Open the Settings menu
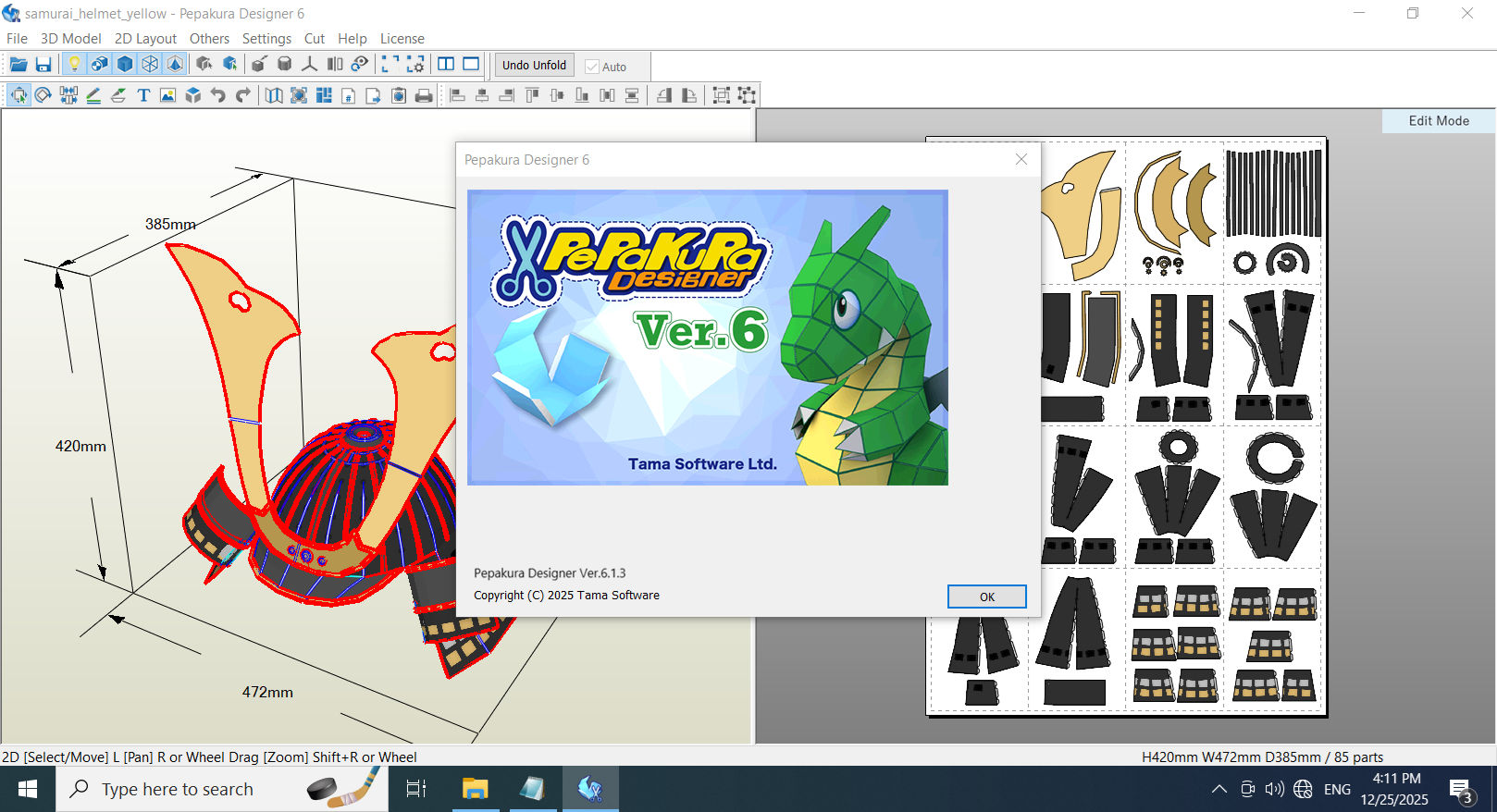 pos(266,39)
